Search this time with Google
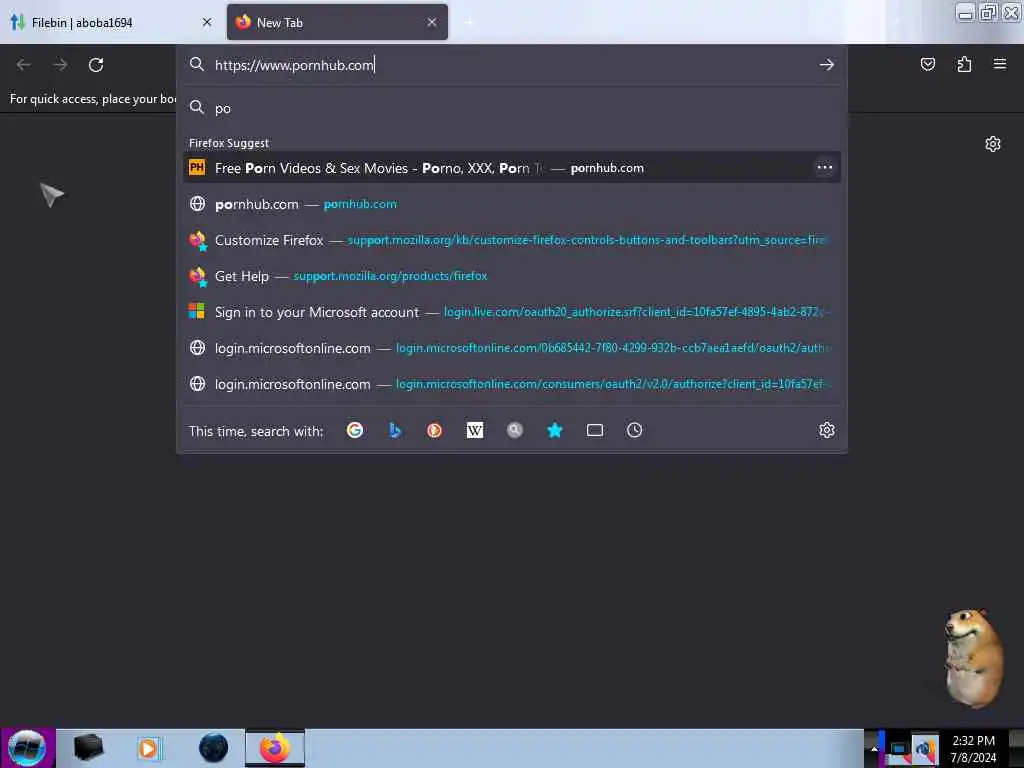Image resolution: width=1024 pixels, height=768 pixels. [x=355, y=430]
